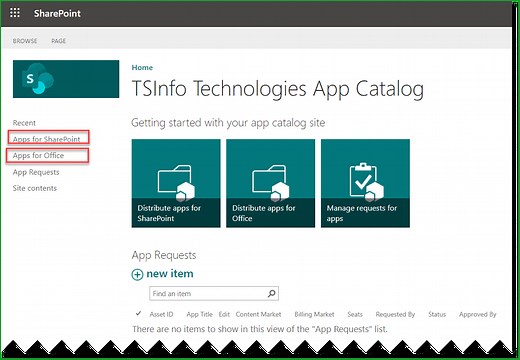
Task: Click the search magnifier in Find an item
Action: pos(272,293)
